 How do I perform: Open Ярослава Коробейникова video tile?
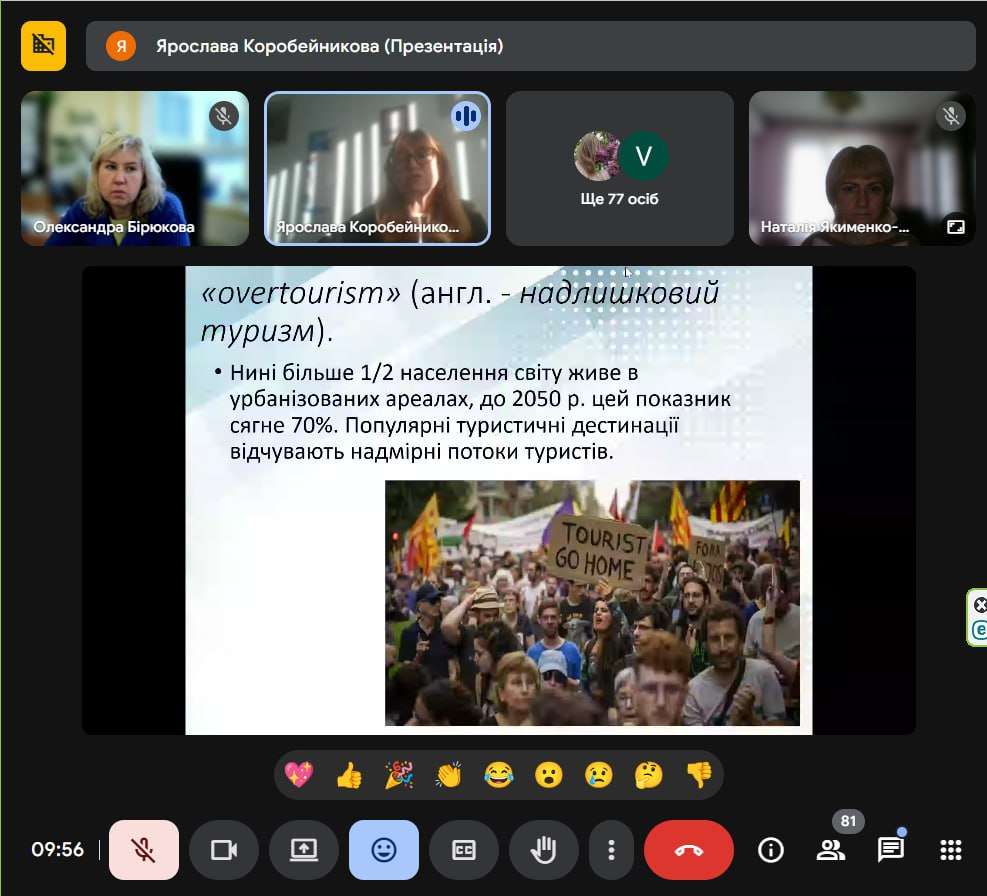pos(377,168)
